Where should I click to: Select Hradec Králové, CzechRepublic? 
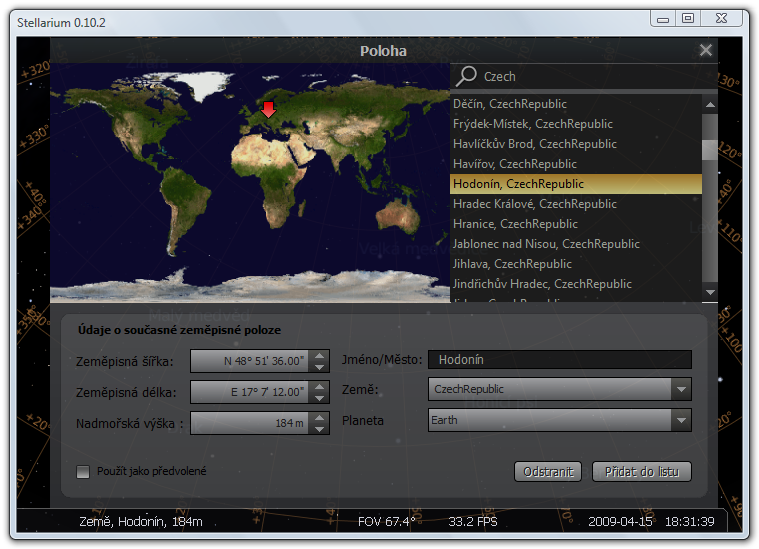tap(576, 204)
